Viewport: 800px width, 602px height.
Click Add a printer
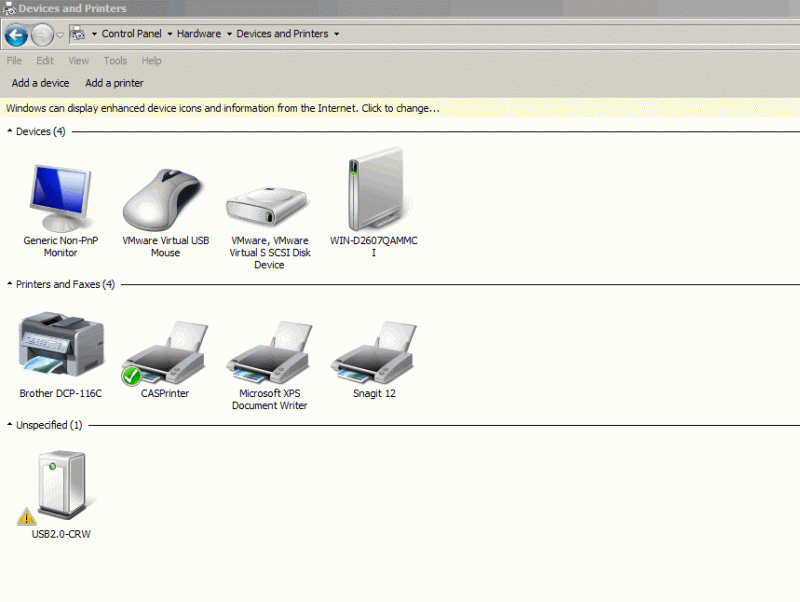pos(113,83)
